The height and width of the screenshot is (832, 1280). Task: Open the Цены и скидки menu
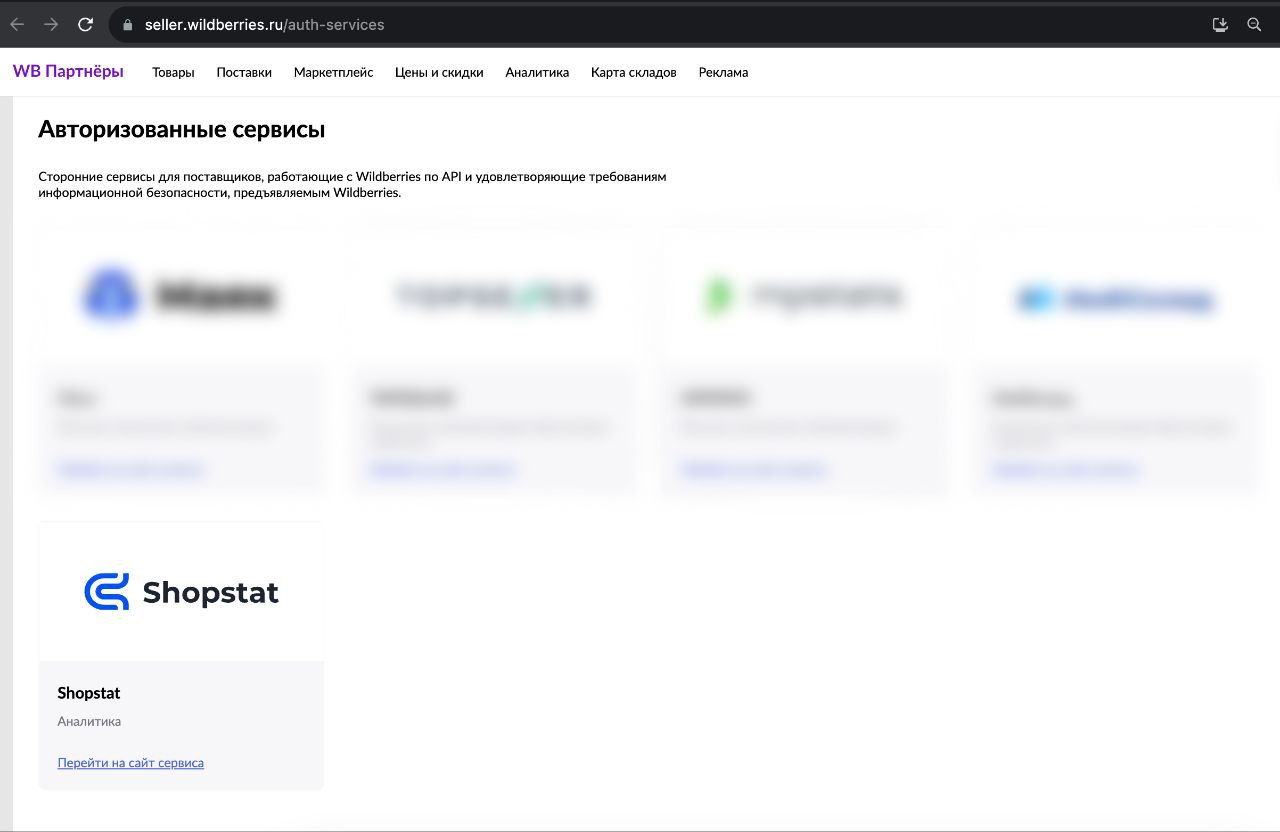[x=439, y=72]
